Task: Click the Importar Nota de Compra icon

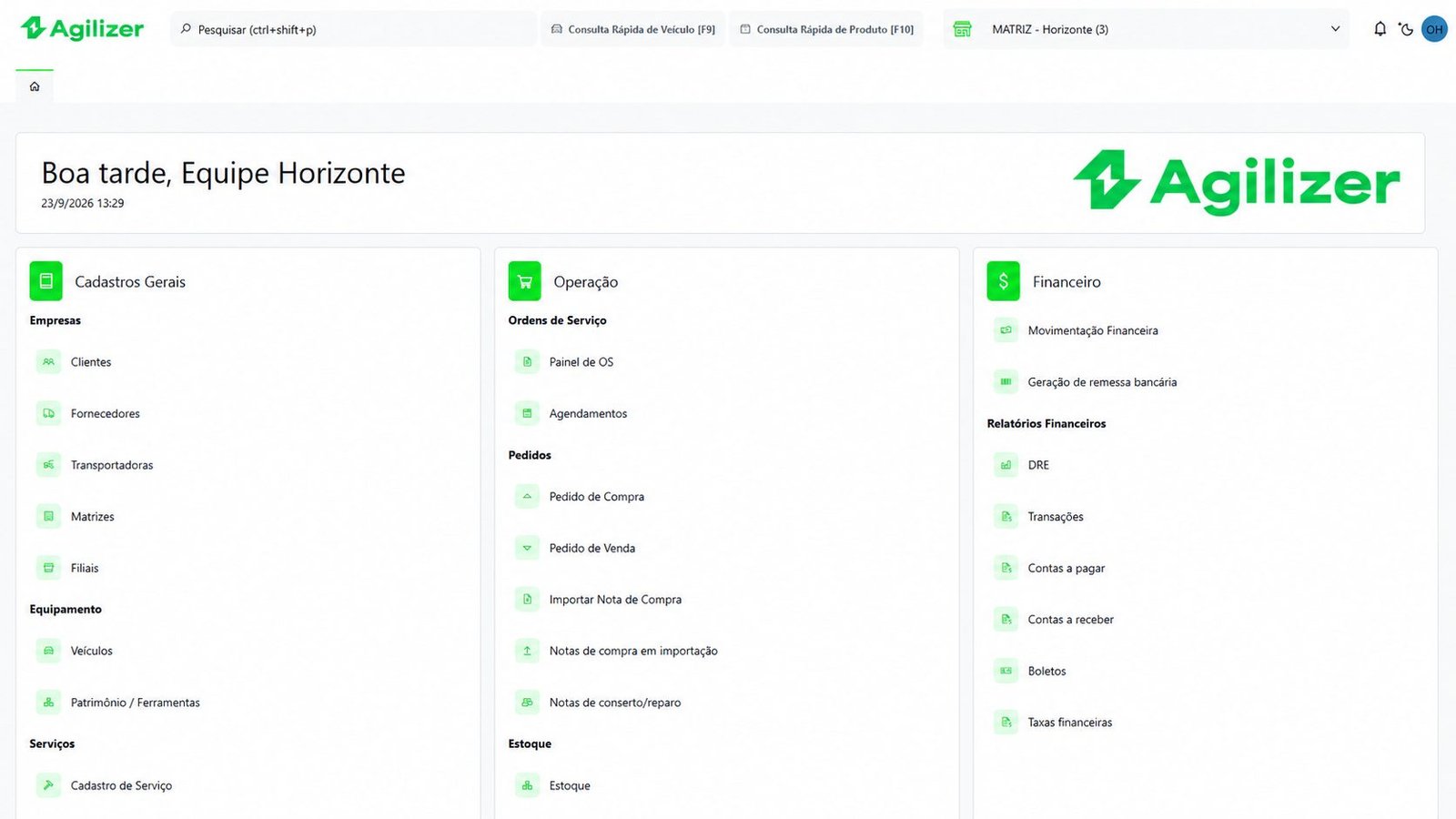Action: click(x=527, y=600)
